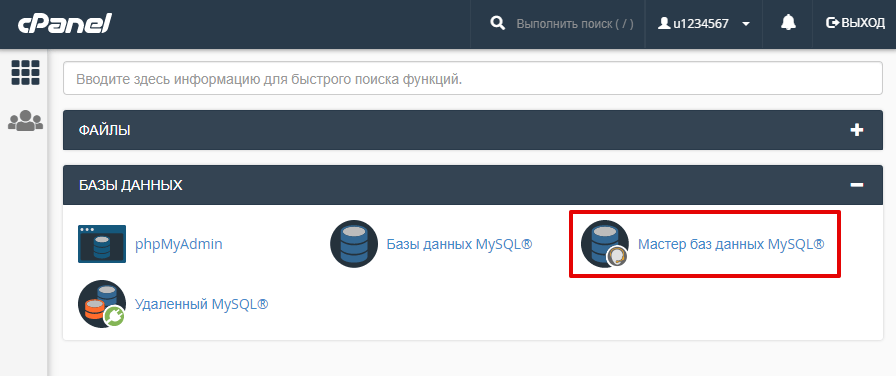Click the Удаленный MySQL icon

point(102,304)
